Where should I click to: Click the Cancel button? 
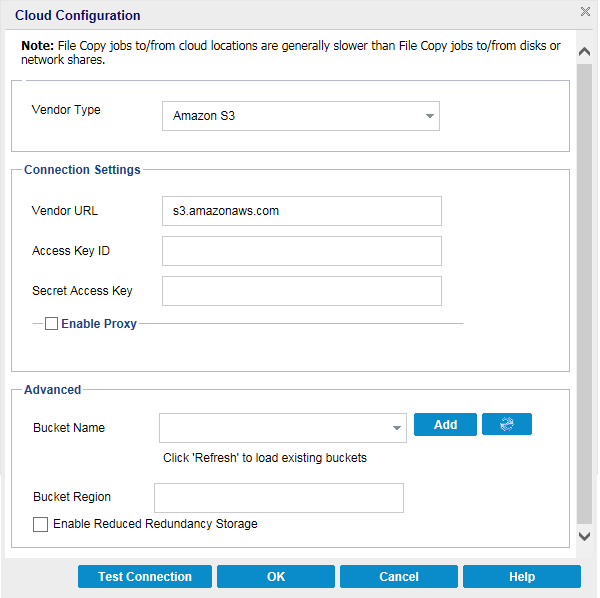click(398, 577)
